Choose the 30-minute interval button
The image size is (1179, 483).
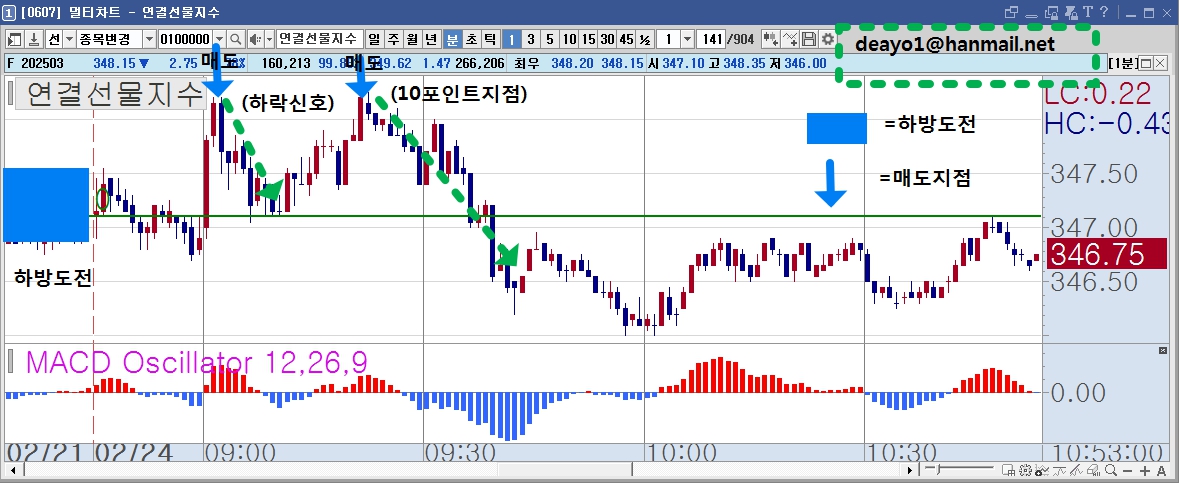point(607,39)
